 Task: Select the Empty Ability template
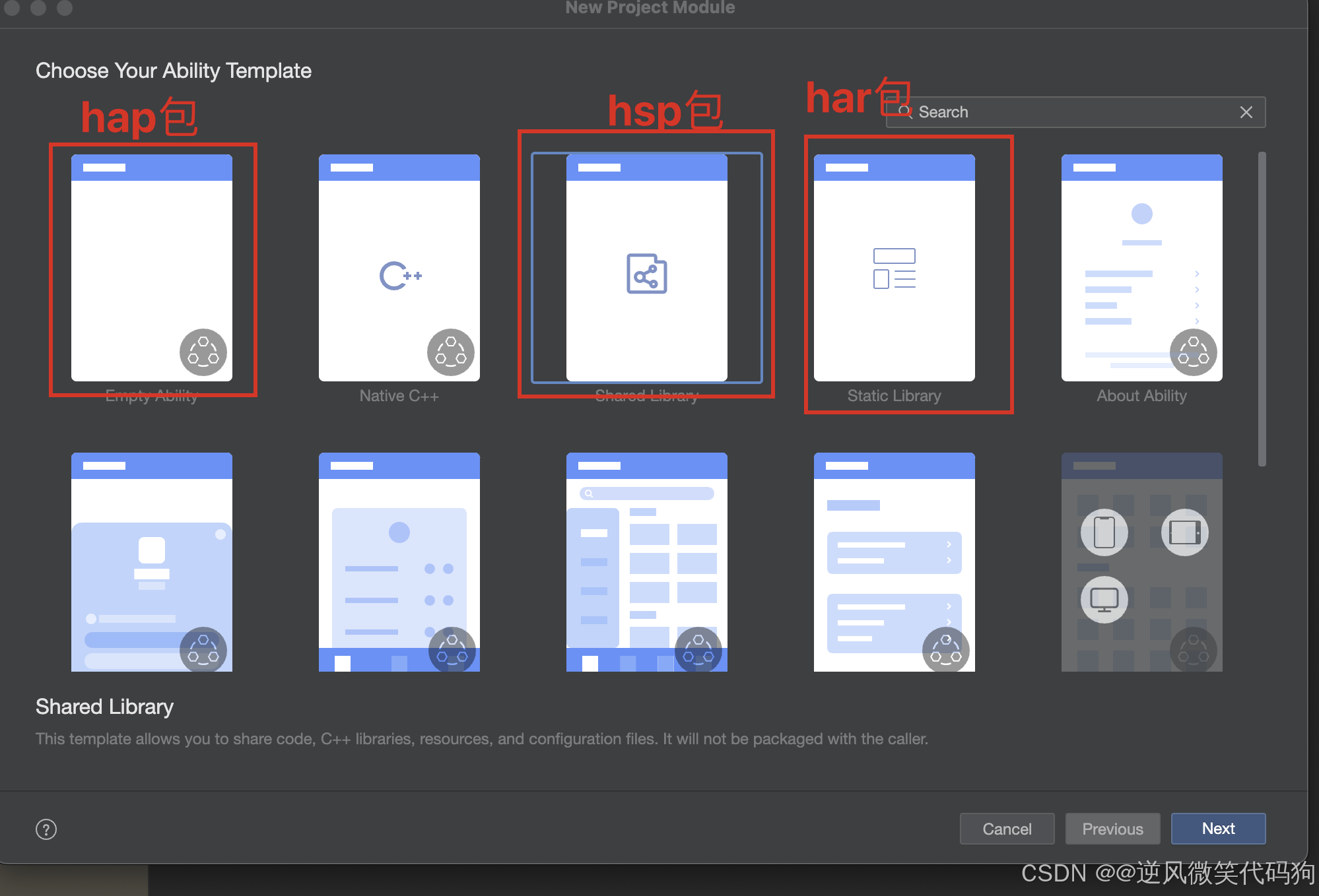tap(151, 267)
